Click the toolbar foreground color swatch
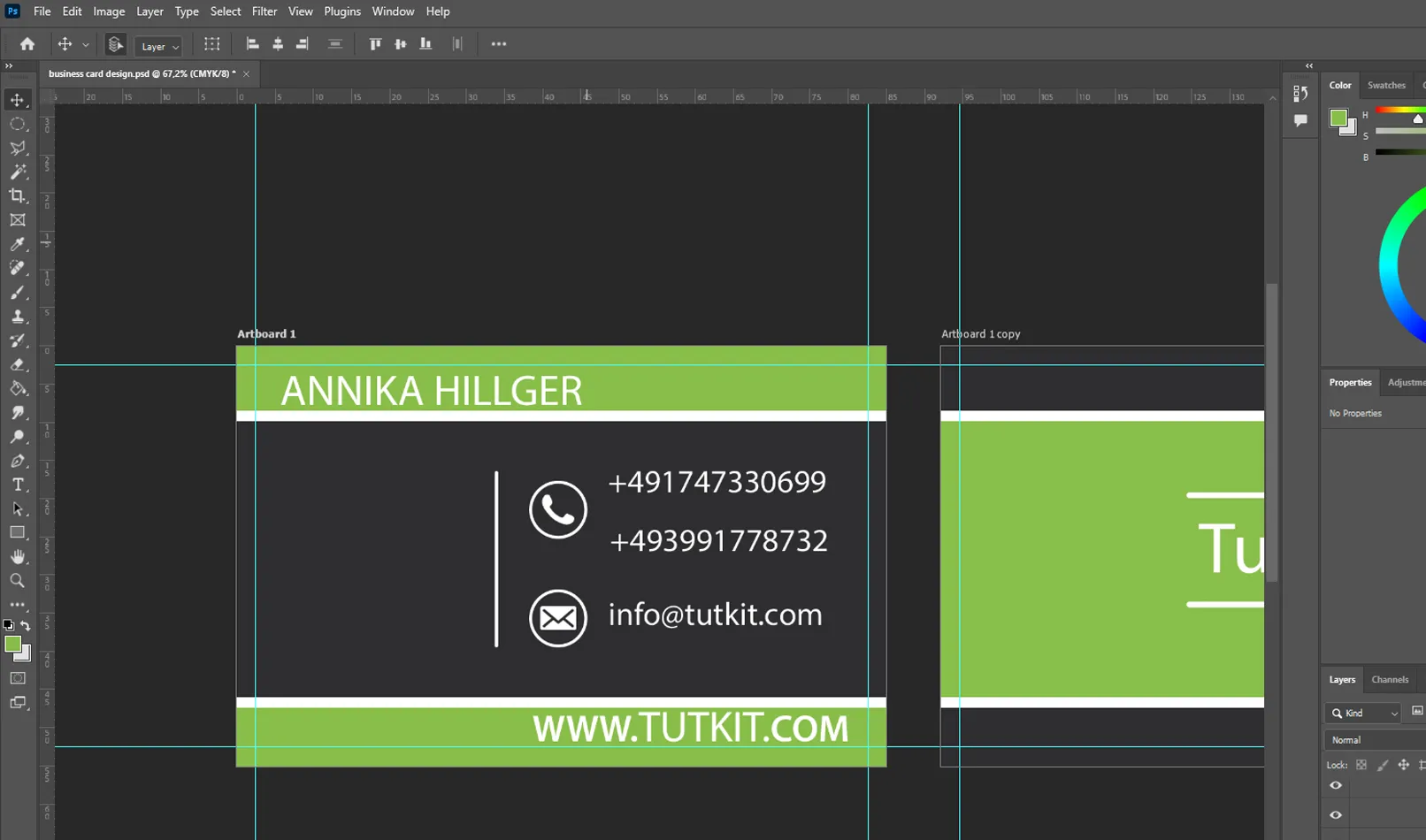This screenshot has height=840, width=1426. coord(12,645)
